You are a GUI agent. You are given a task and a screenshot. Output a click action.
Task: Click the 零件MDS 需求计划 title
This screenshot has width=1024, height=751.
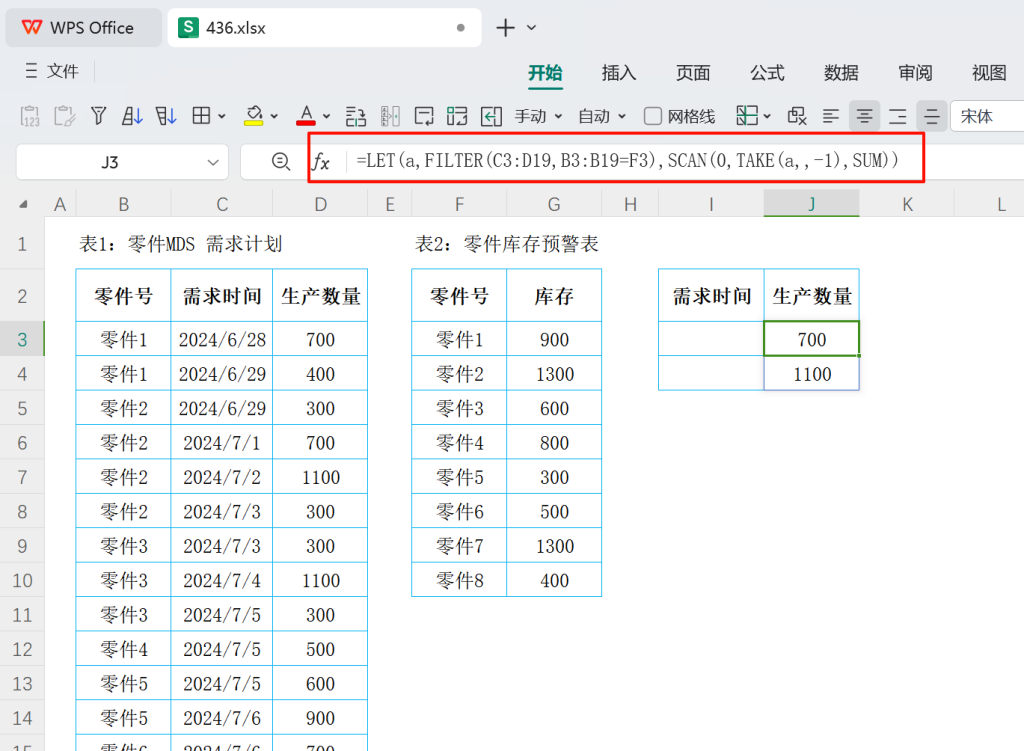[205, 244]
